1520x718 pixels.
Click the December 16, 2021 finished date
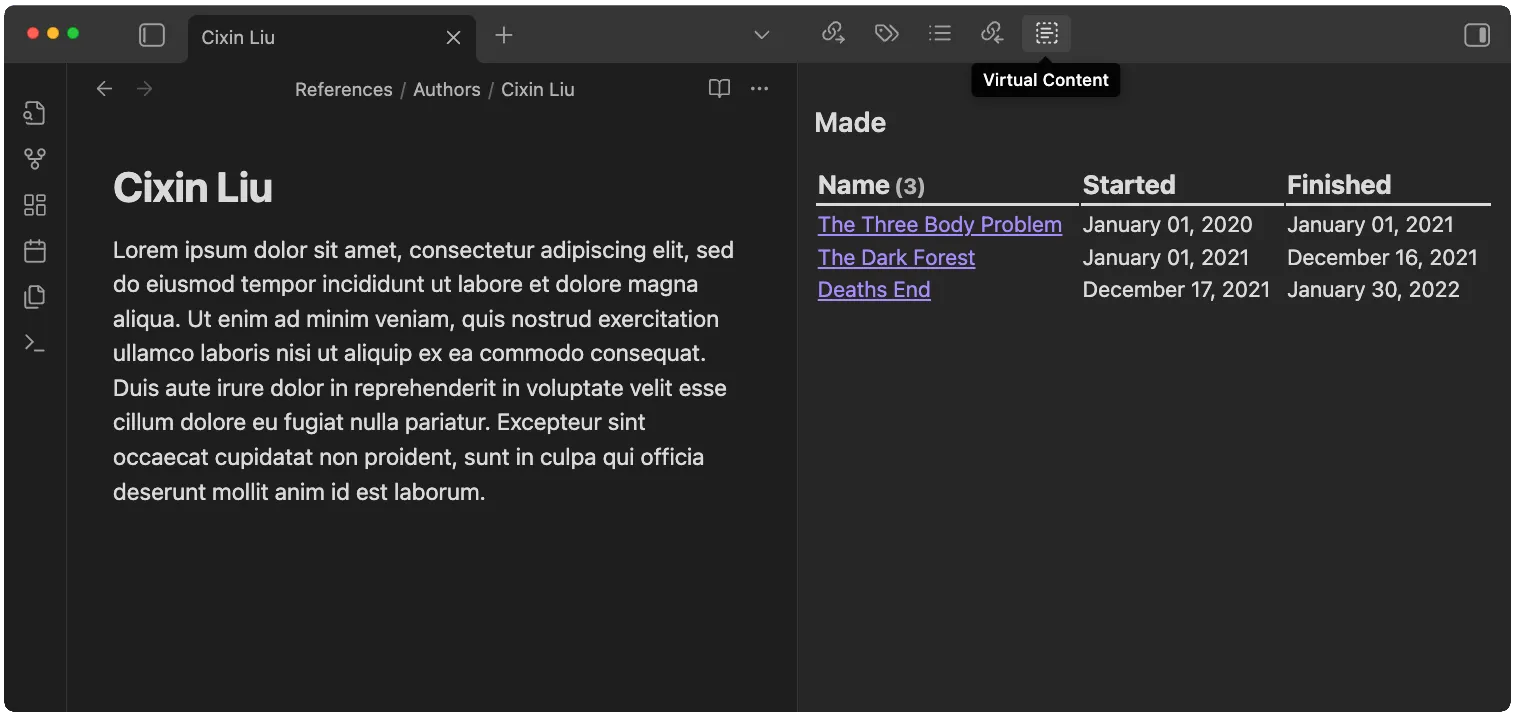[x=1382, y=257]
